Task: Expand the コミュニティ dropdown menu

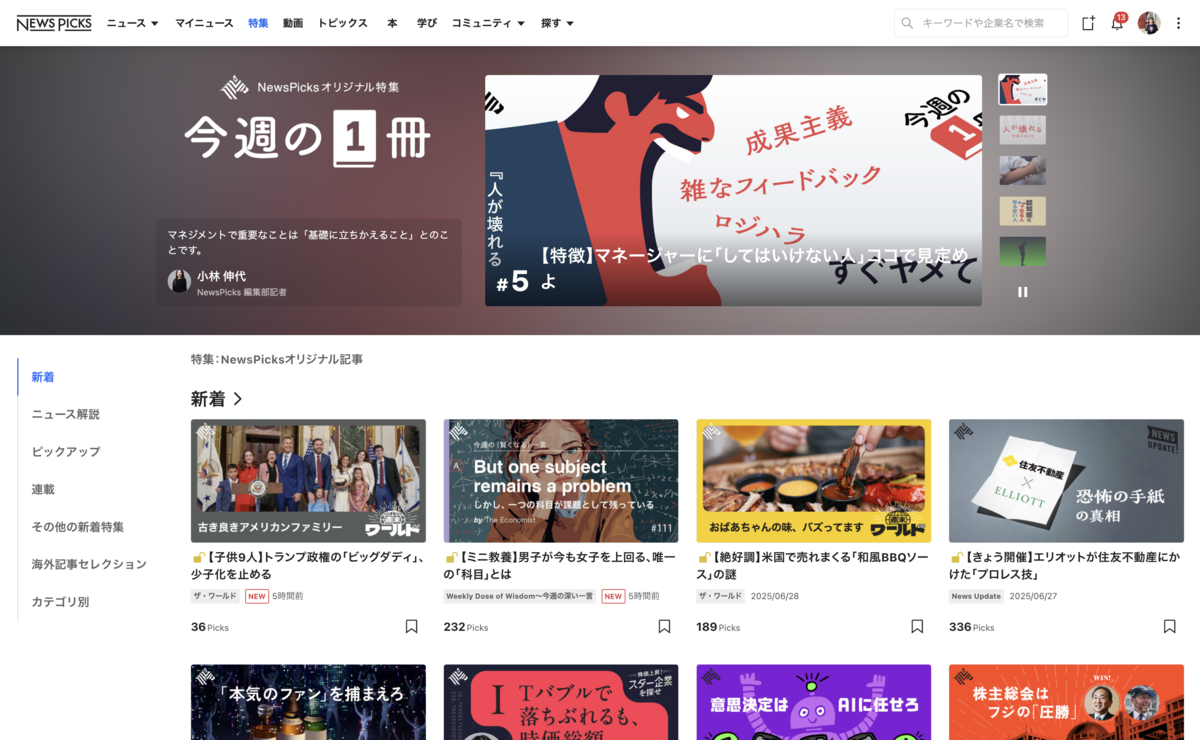Action: (488, 23)
